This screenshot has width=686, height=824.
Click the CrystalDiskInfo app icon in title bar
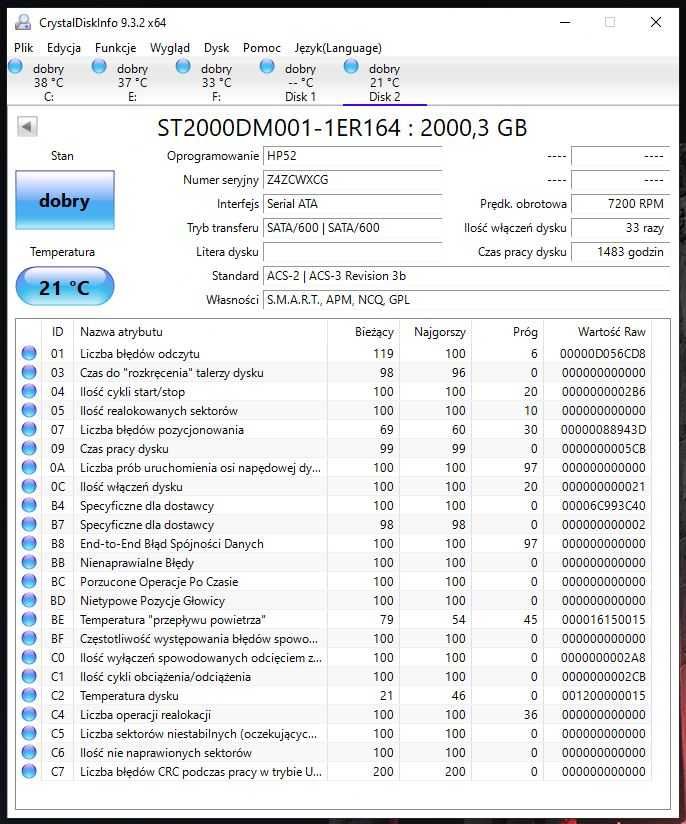[23, 23]
